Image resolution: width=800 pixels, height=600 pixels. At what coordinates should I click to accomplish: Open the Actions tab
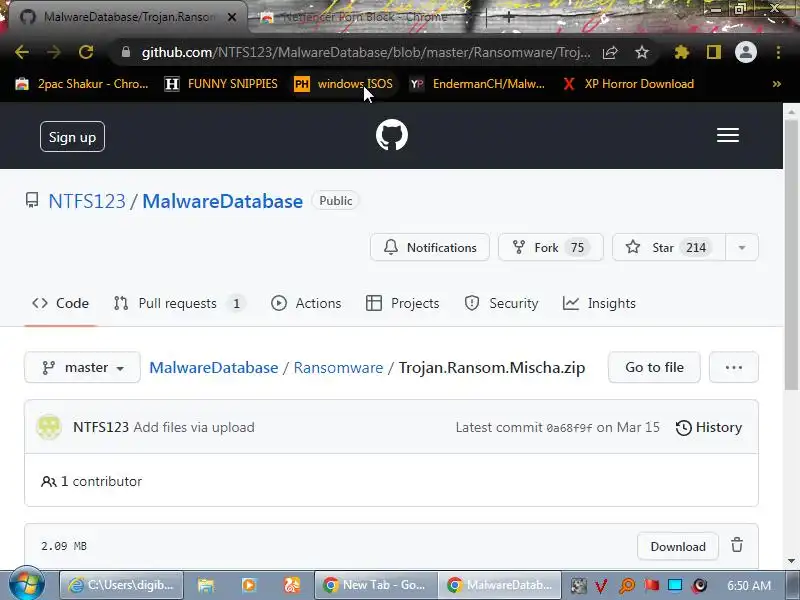tap(306, 303)
